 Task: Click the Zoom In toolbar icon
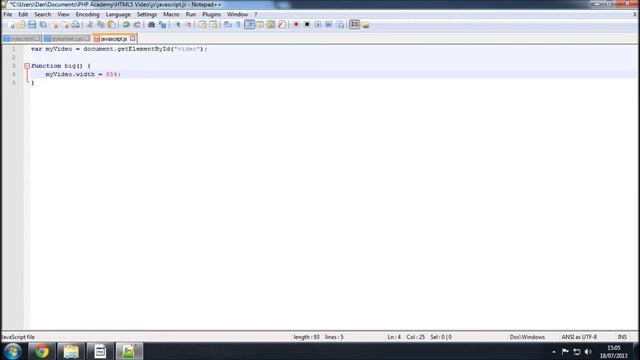(178, 25)
